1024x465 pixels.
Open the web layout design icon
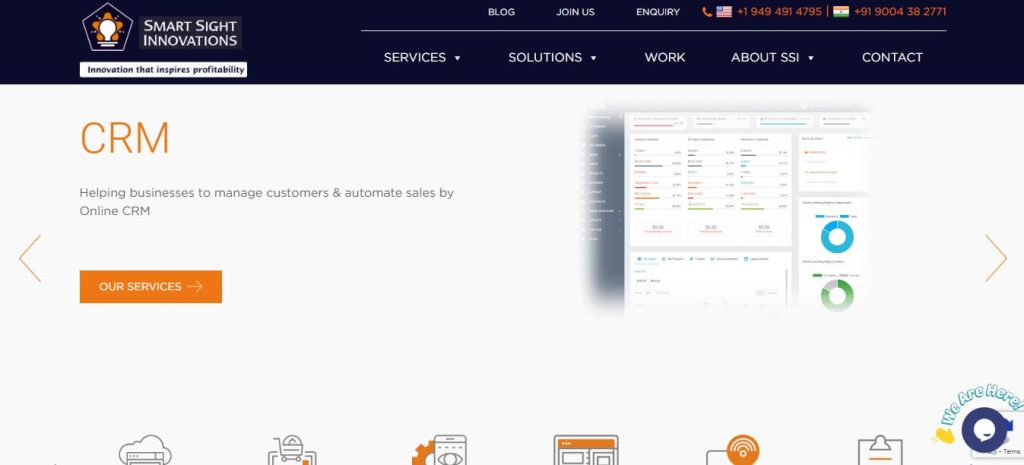pyautogui.click(x=586, y=450)
